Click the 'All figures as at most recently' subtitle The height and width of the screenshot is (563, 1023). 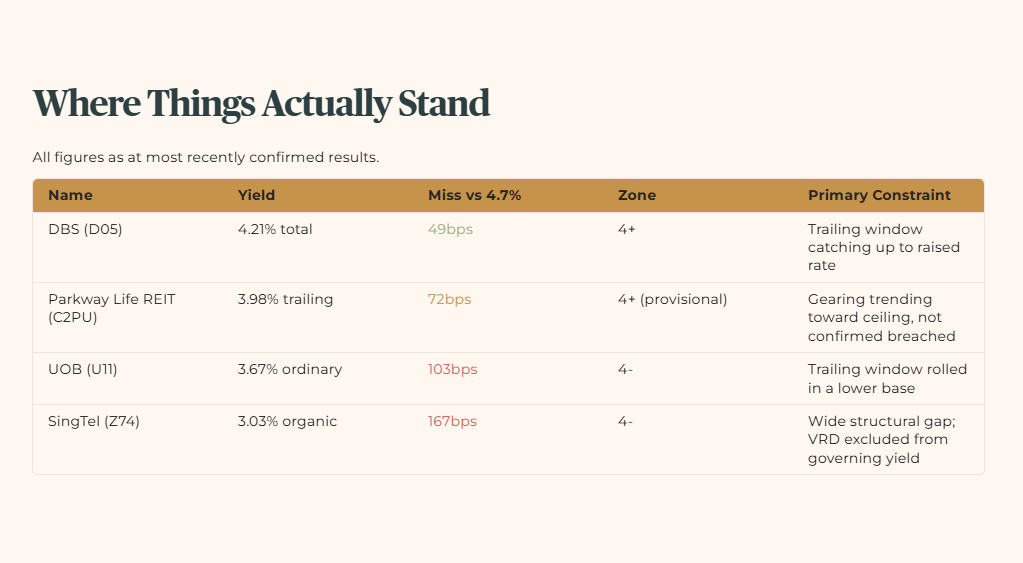pyautogui.click(x=206, y=157)
